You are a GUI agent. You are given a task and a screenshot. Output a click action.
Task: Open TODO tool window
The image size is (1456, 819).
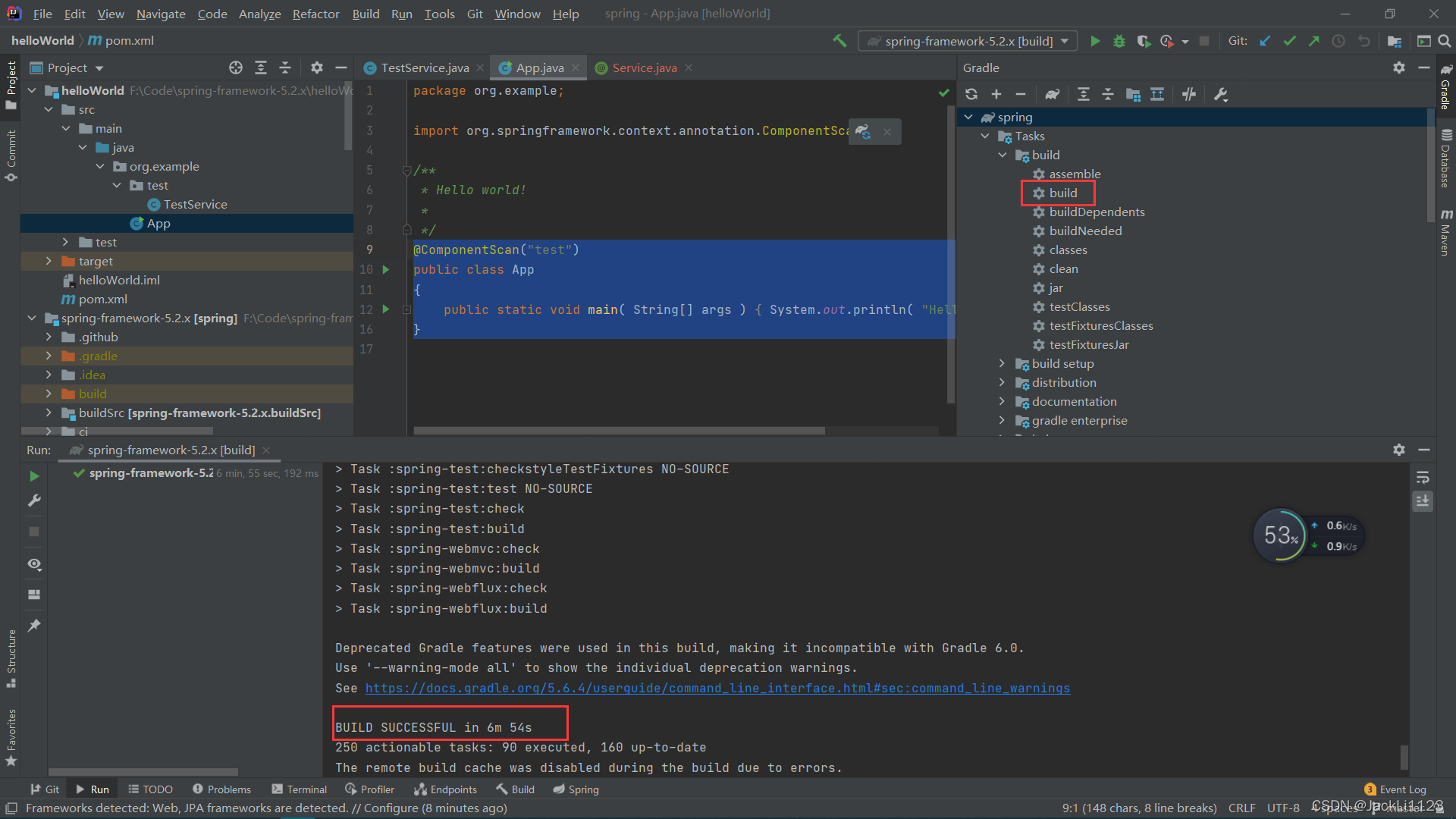click(150, 789)
